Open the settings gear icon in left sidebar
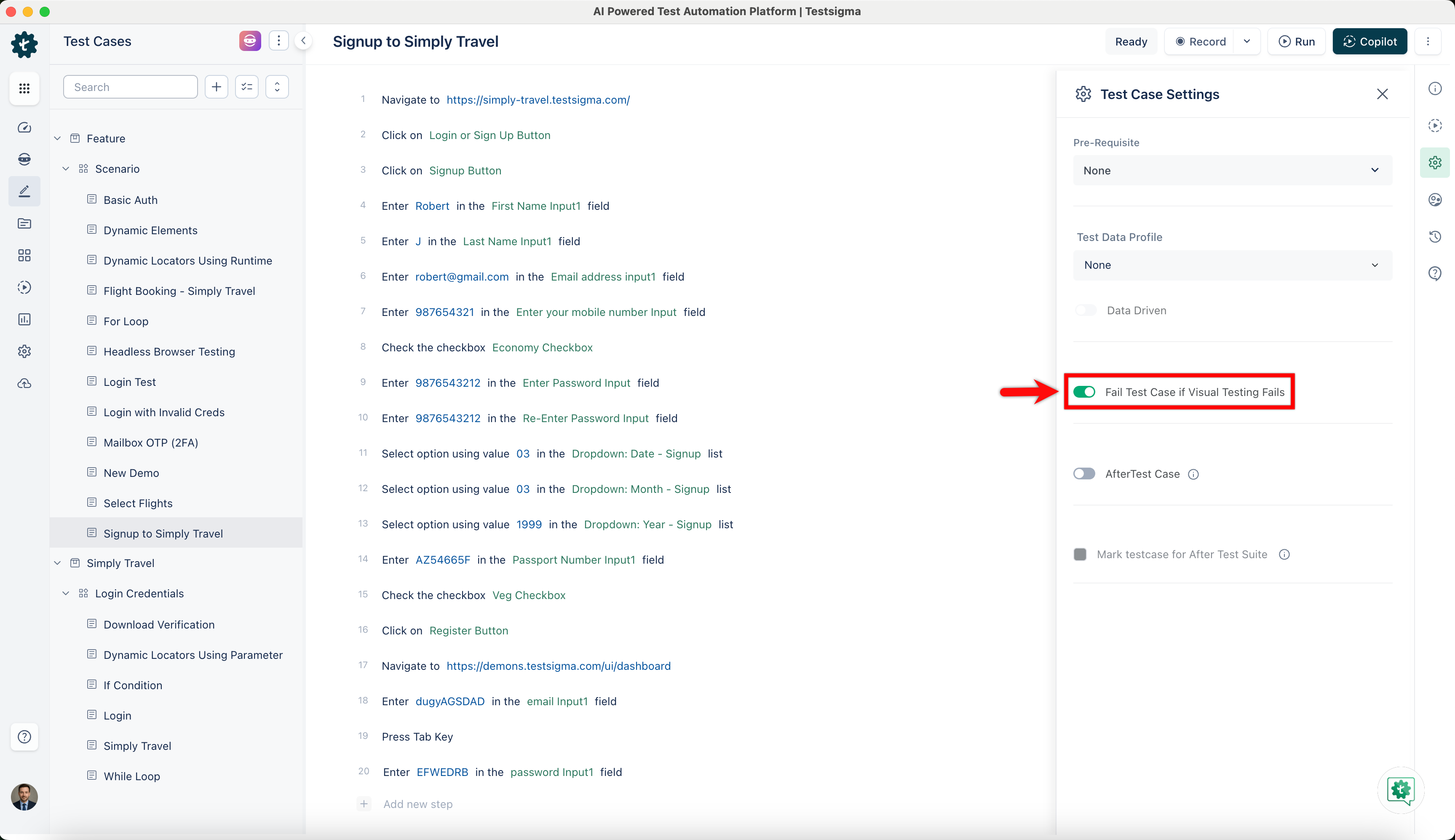The width and height of the screenshot is (1455, 840). pos(24,351)
